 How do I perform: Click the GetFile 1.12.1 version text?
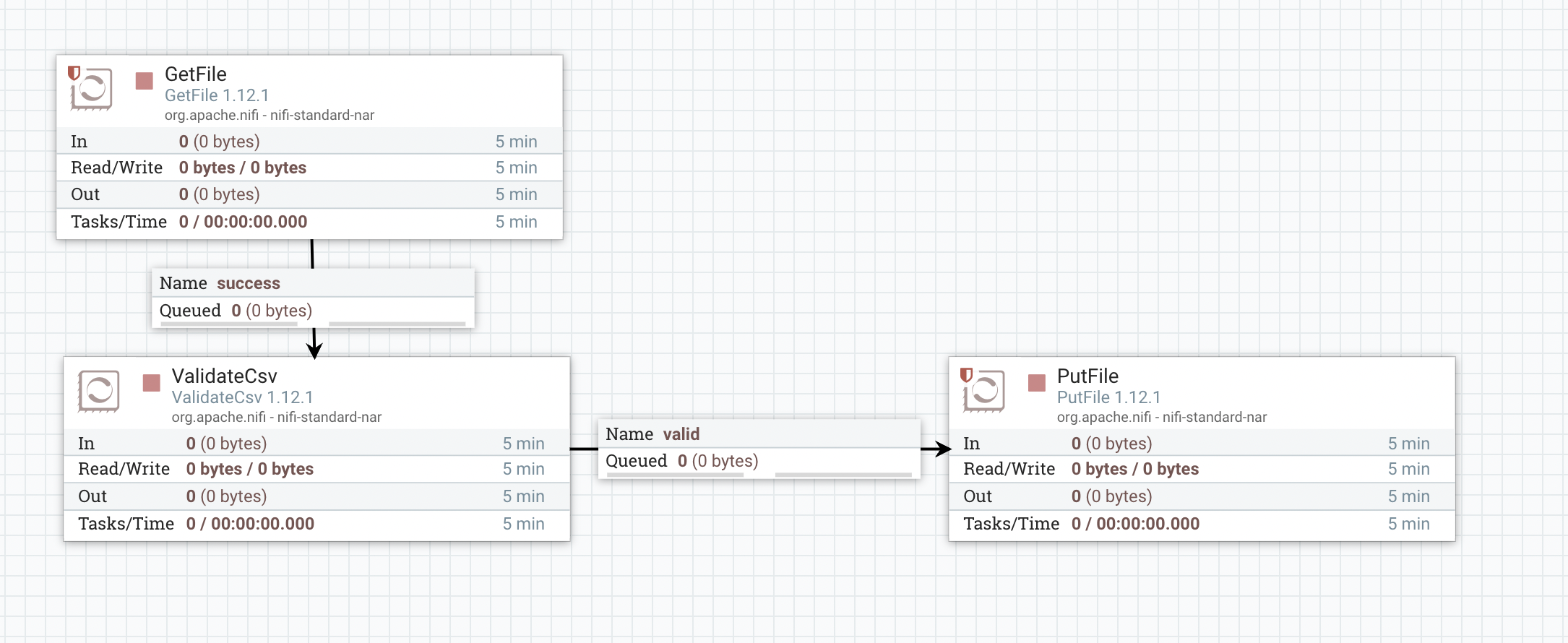point(217,95)
